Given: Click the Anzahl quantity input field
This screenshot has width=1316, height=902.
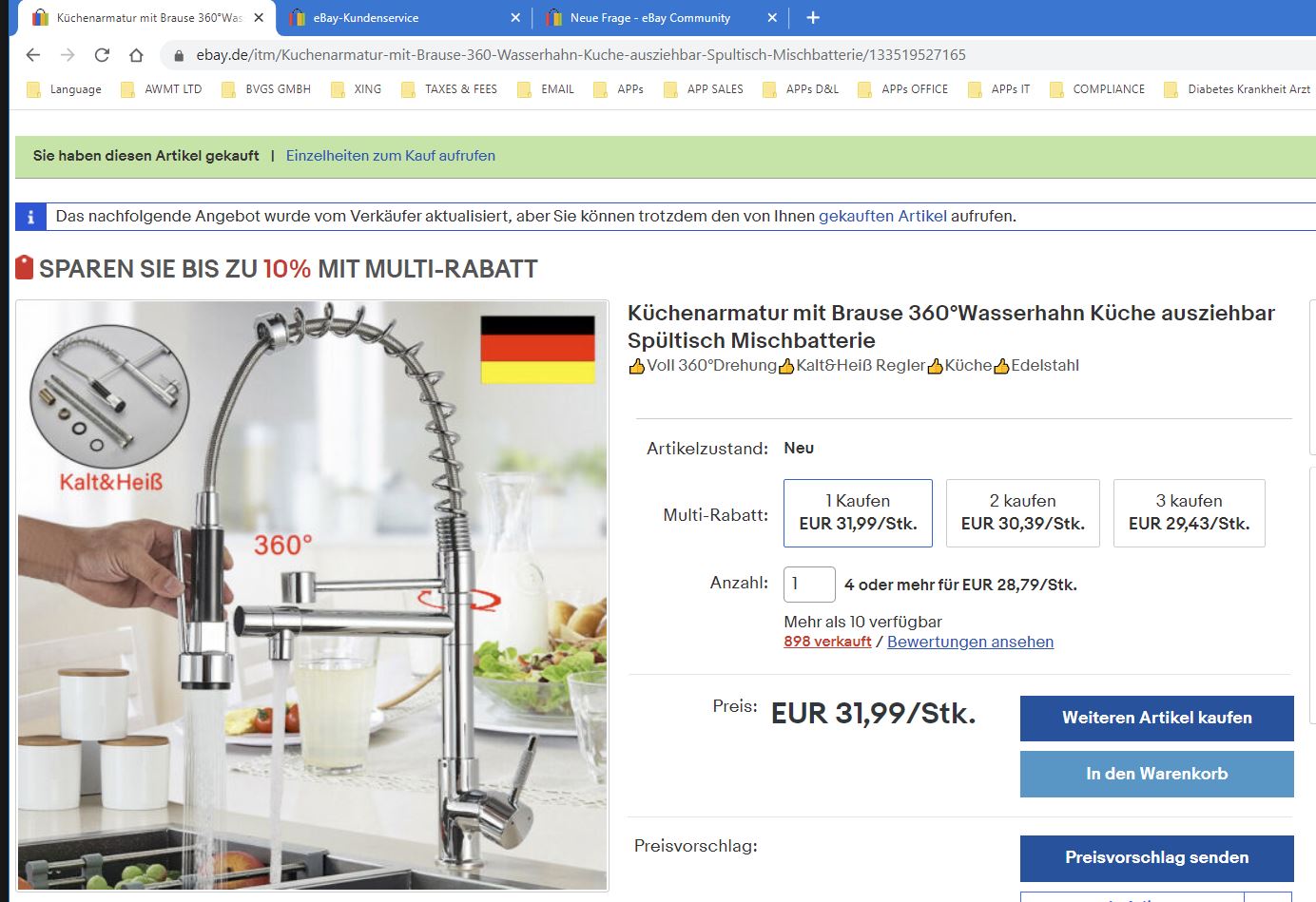Looking at the screenshot, I should [x=809, y=585].
